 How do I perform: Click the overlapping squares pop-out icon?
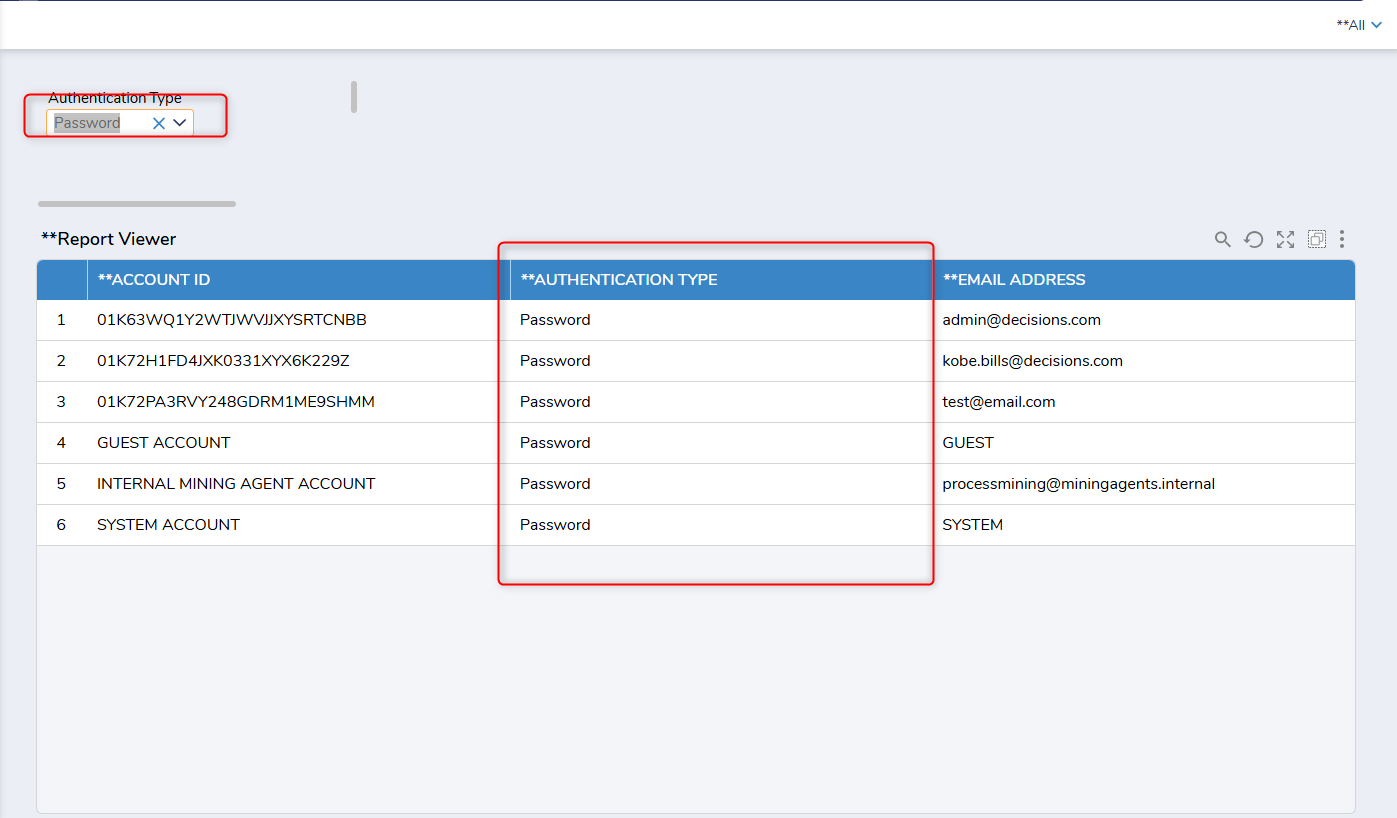(1317, 239)
